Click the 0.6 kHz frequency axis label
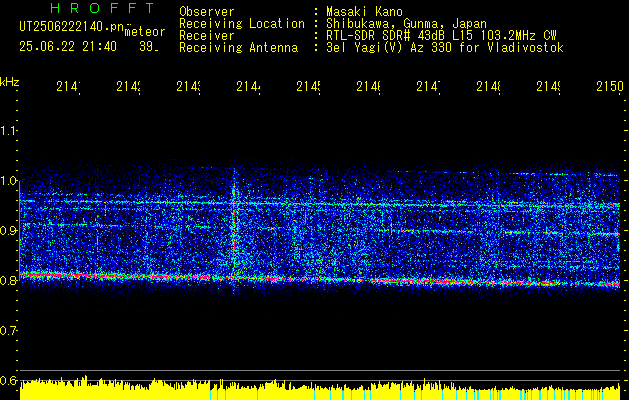This screenshot has height=400, width=629. (x=8, y=380)
